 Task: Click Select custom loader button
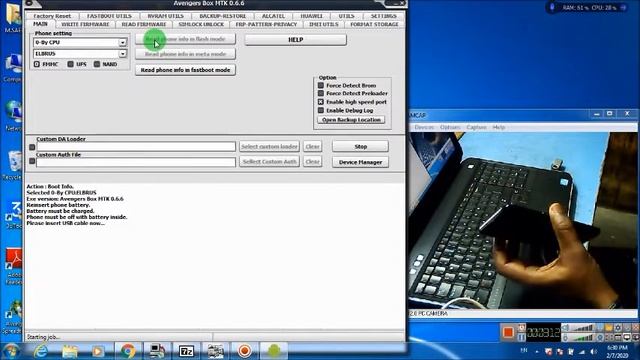[269, 147]
